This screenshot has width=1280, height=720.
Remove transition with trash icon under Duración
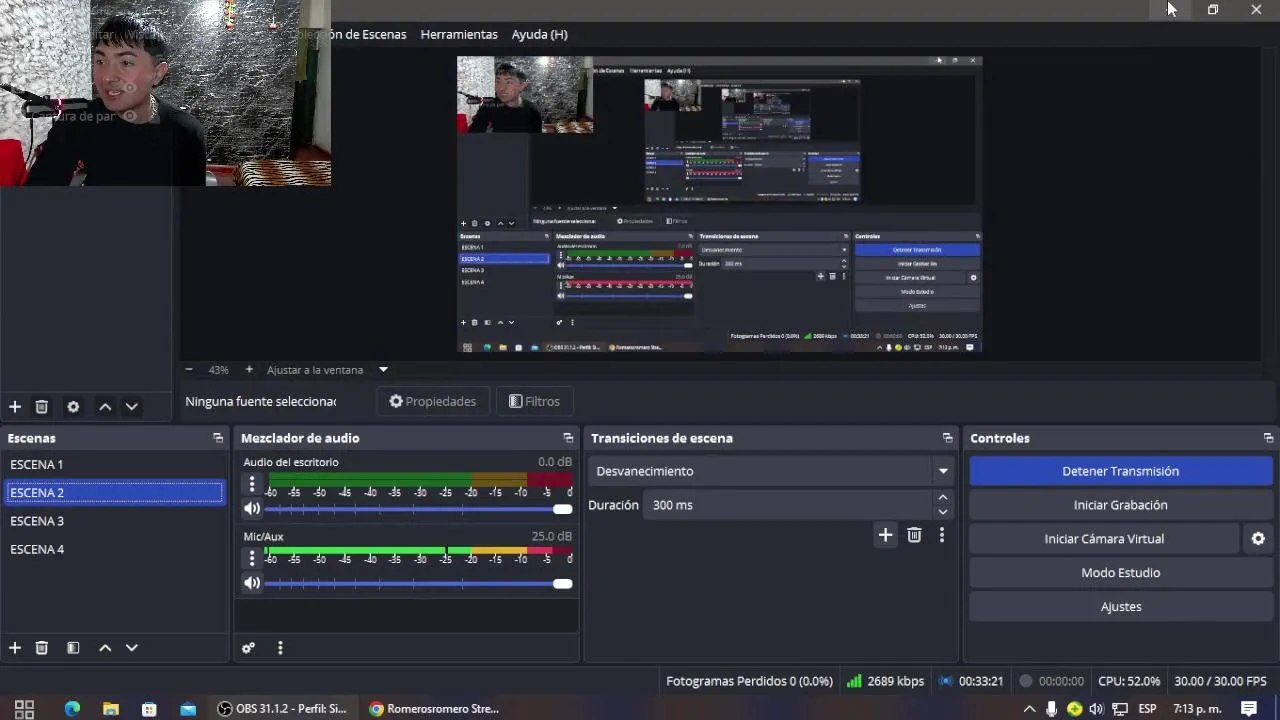(914, 535)
